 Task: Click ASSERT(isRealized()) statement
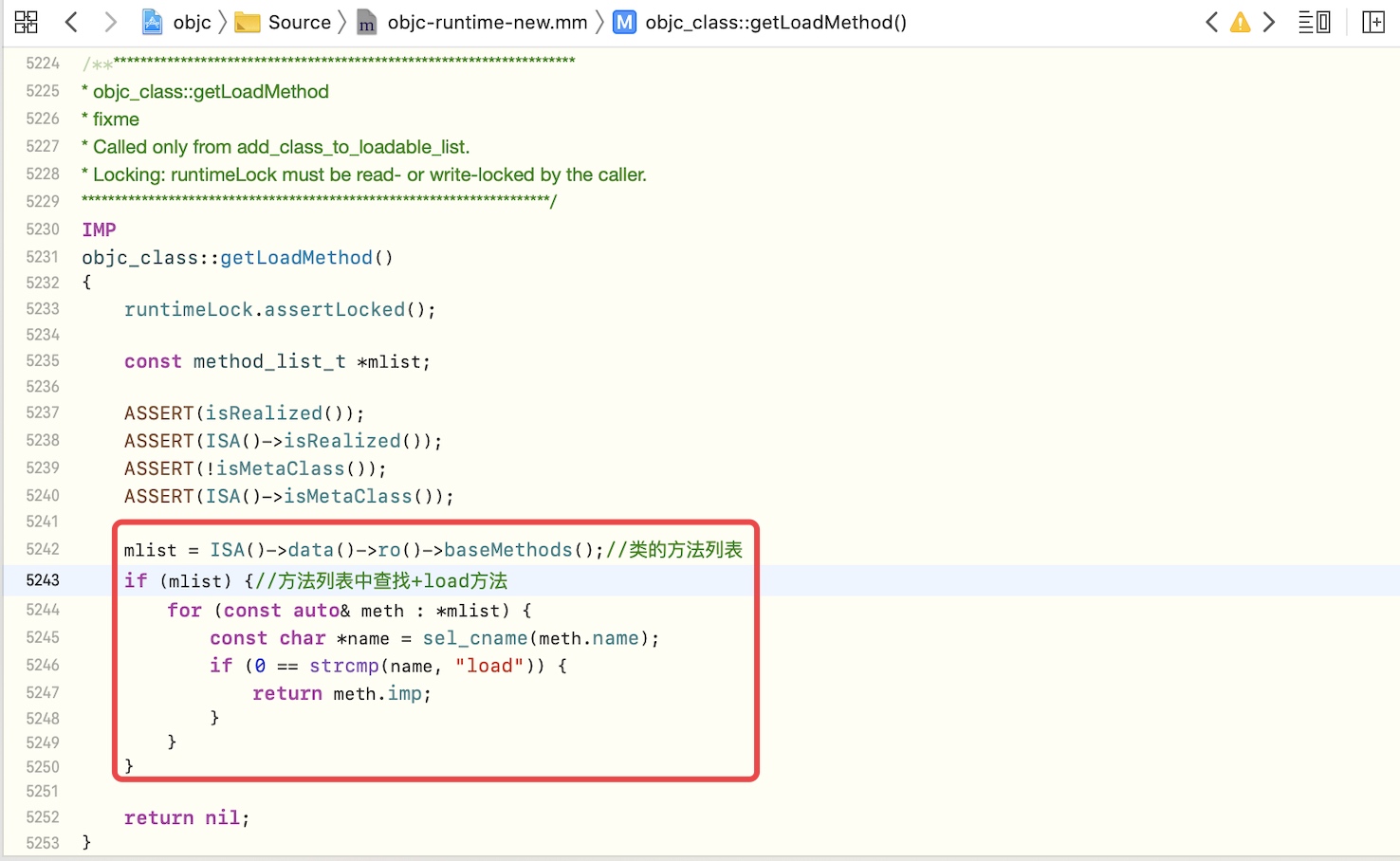point(244,413)
